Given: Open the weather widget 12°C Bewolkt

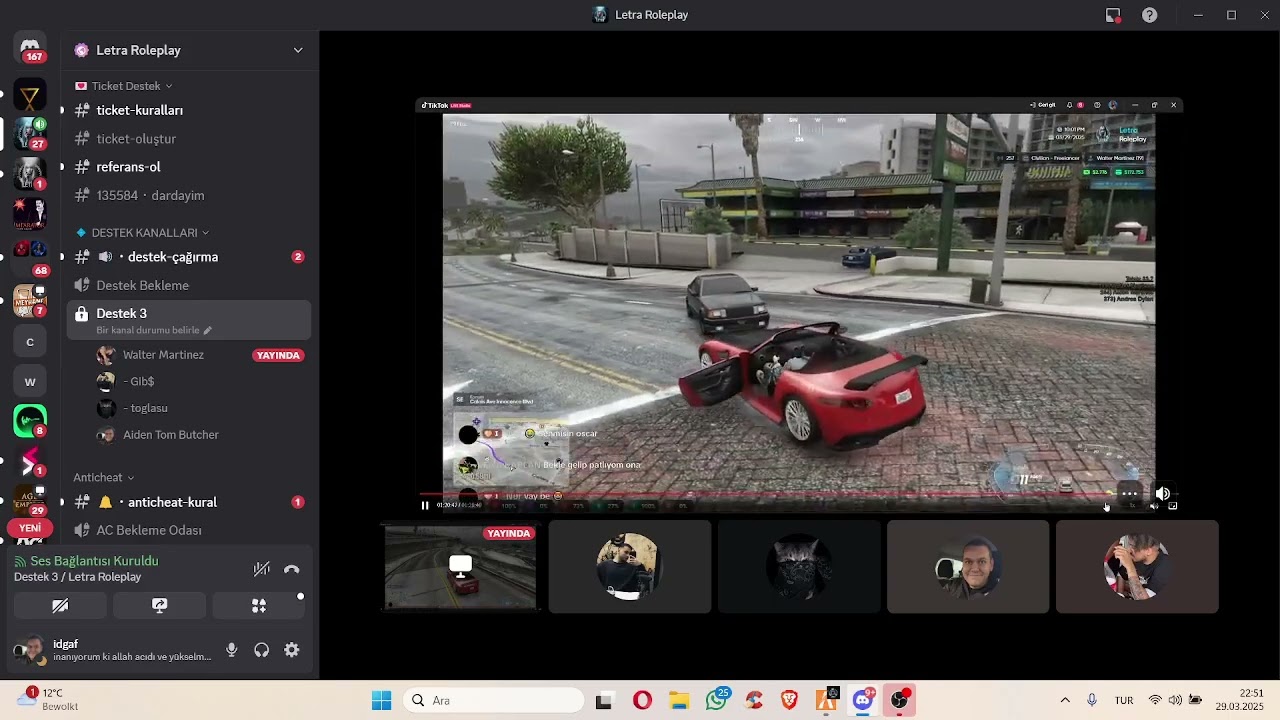Looking at the screenshot, I should tap(48, 699).
